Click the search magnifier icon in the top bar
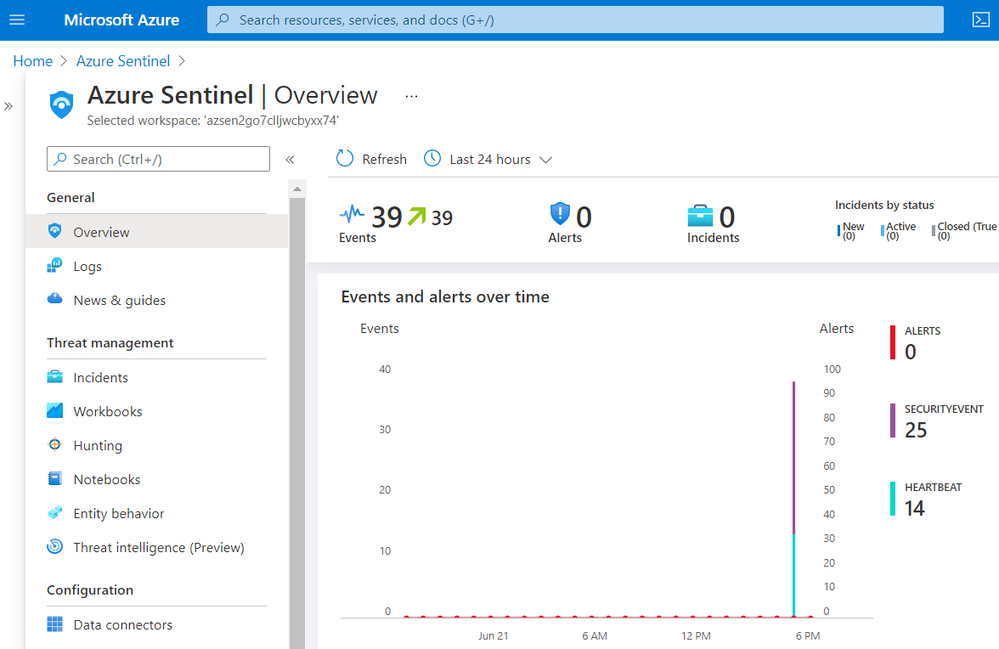This screenshot has height=649, width=999. [x=223, y=20]
